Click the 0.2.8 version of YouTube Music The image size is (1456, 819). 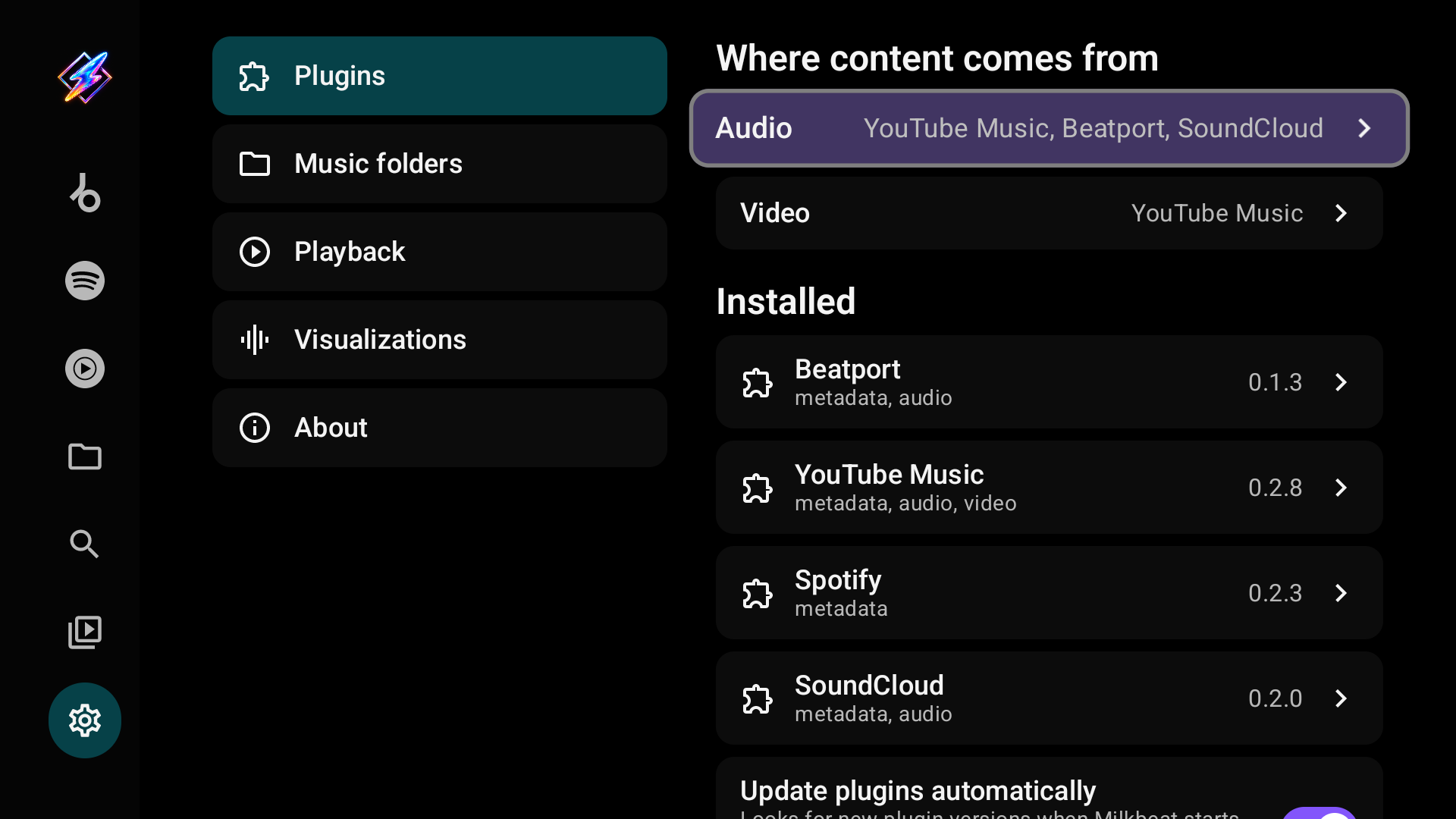tap(1275, 488)
